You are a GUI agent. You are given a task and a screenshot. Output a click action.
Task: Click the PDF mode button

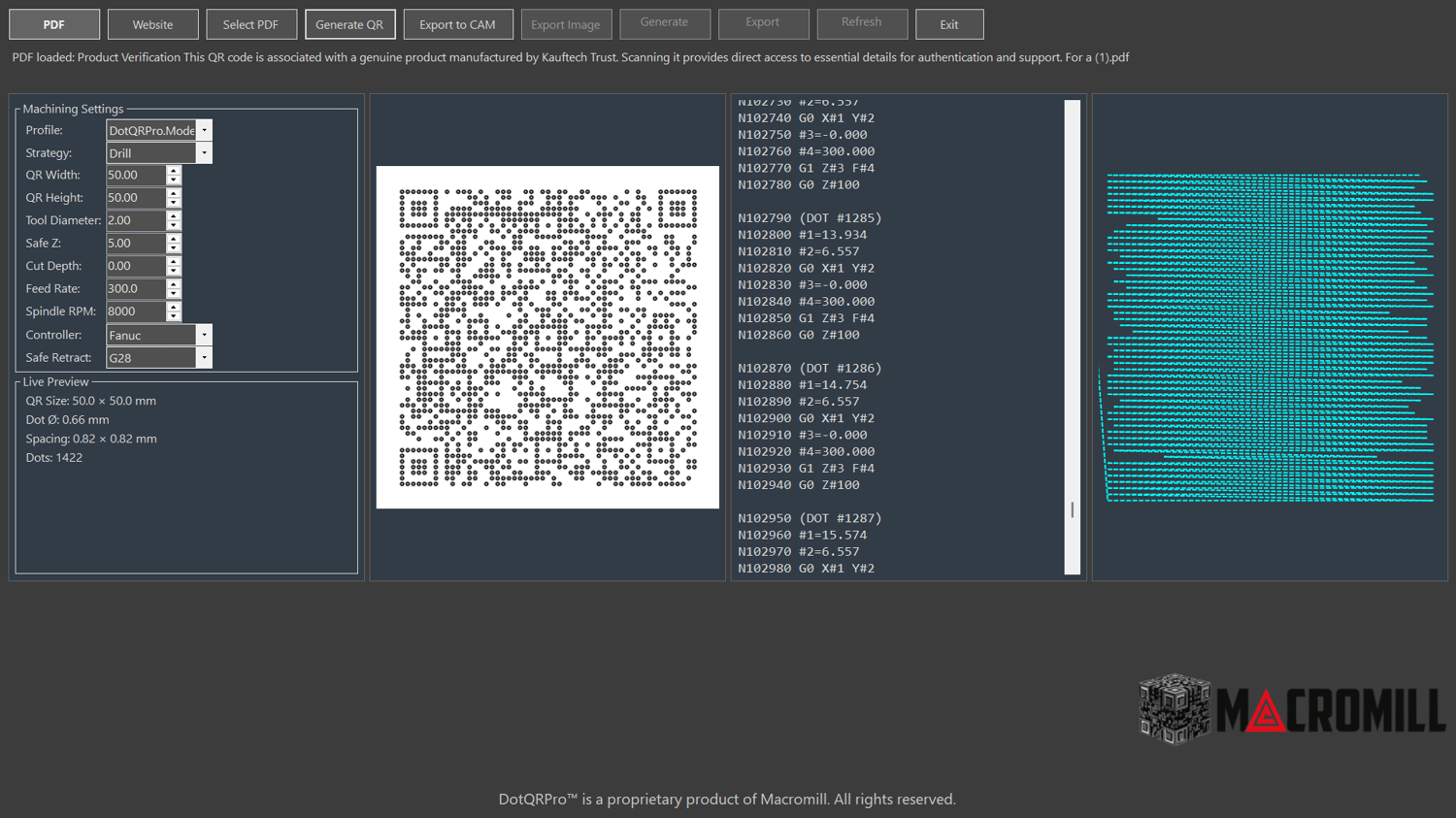tap(54, 24)
